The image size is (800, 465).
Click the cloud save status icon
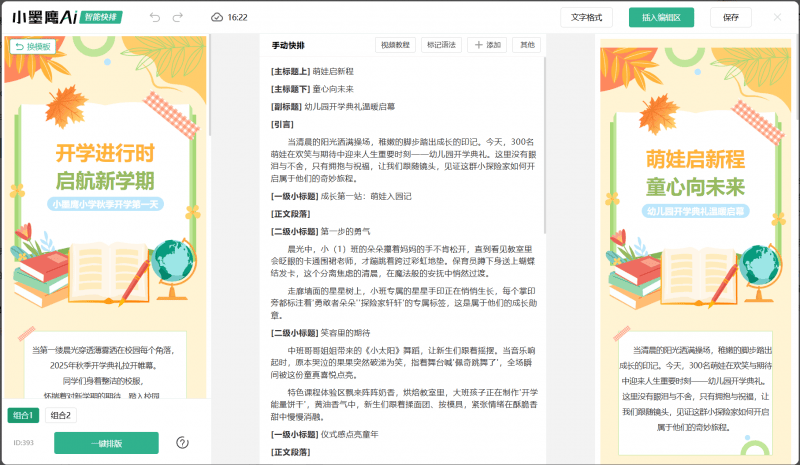pos(217,17)
